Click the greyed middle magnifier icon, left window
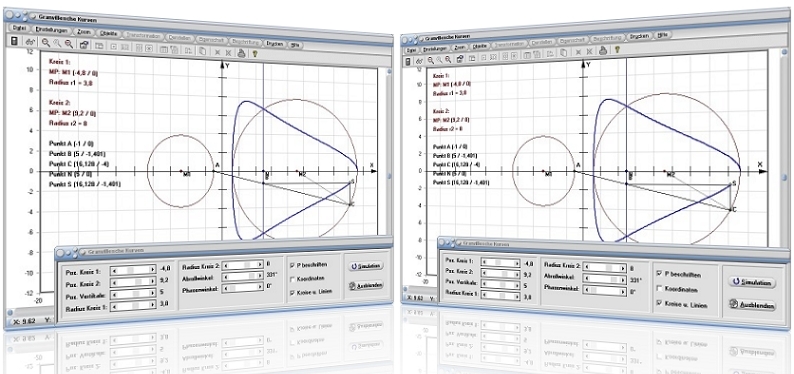The width and height of the screenshot is (794, 374). pos(57,44)
